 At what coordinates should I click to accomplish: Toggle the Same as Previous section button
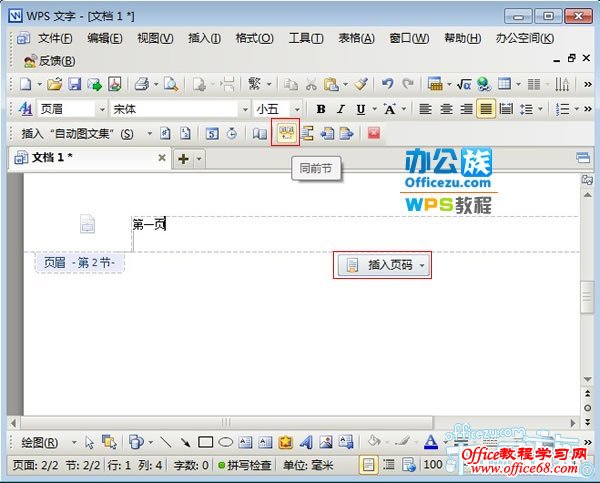(x=287, y=133)
